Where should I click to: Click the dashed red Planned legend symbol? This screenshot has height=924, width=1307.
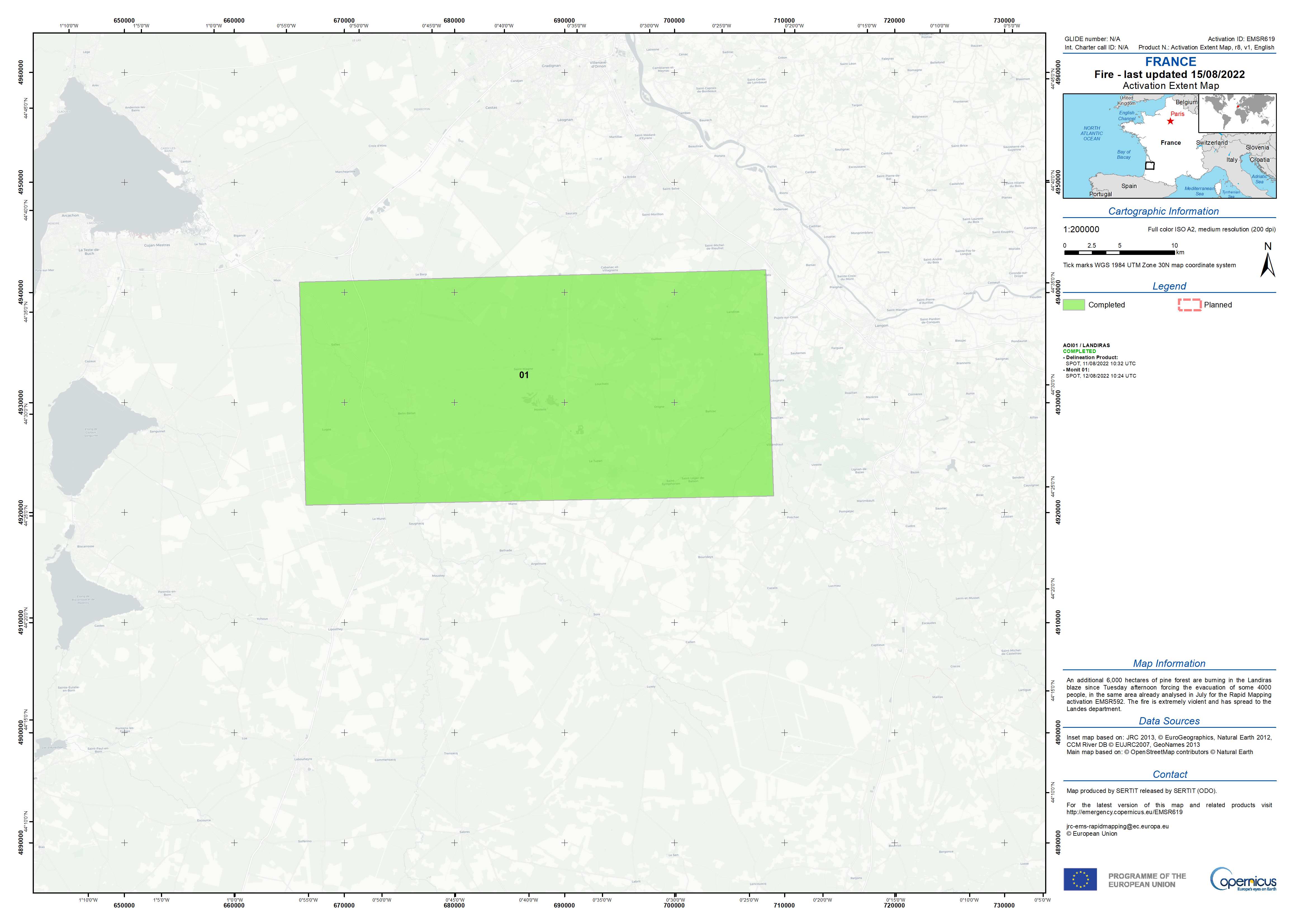[1189, 305]
